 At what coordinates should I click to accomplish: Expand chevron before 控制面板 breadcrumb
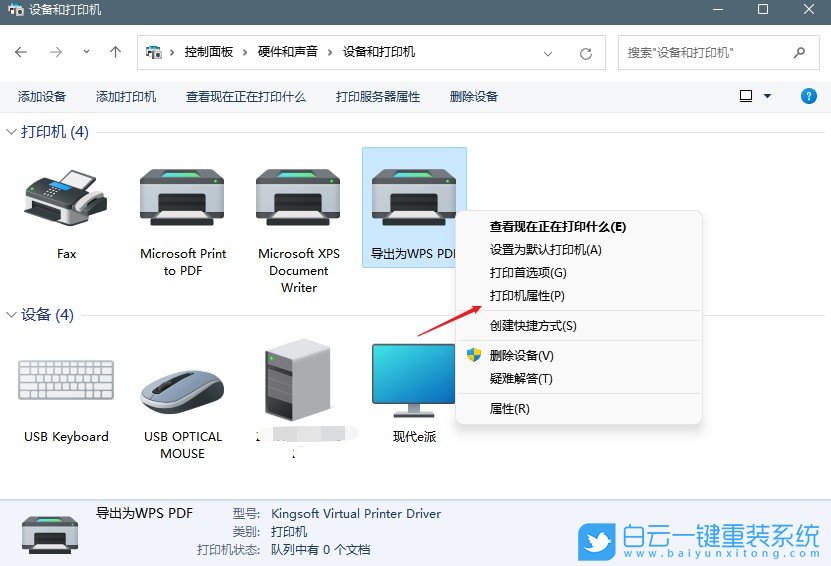pyautogui.click(x=172, y=52)
